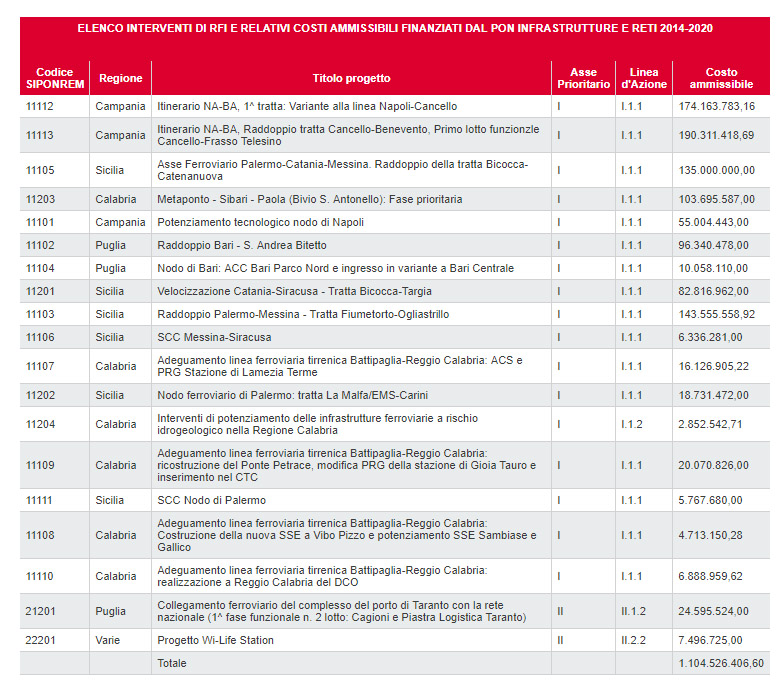Click 'nuova SSE a Vibo Pizzo' project title

click(x=347, y=535)
